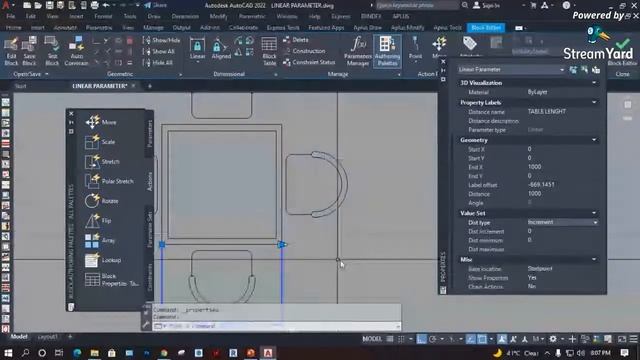Open the Parametric ribbon tab
Viewport: 640px width, 360px height.
point(99,28)
